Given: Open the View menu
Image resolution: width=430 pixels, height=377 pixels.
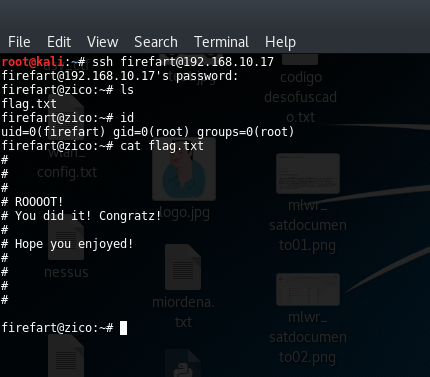Looking at the screenshot, I should tap(102, 42).
